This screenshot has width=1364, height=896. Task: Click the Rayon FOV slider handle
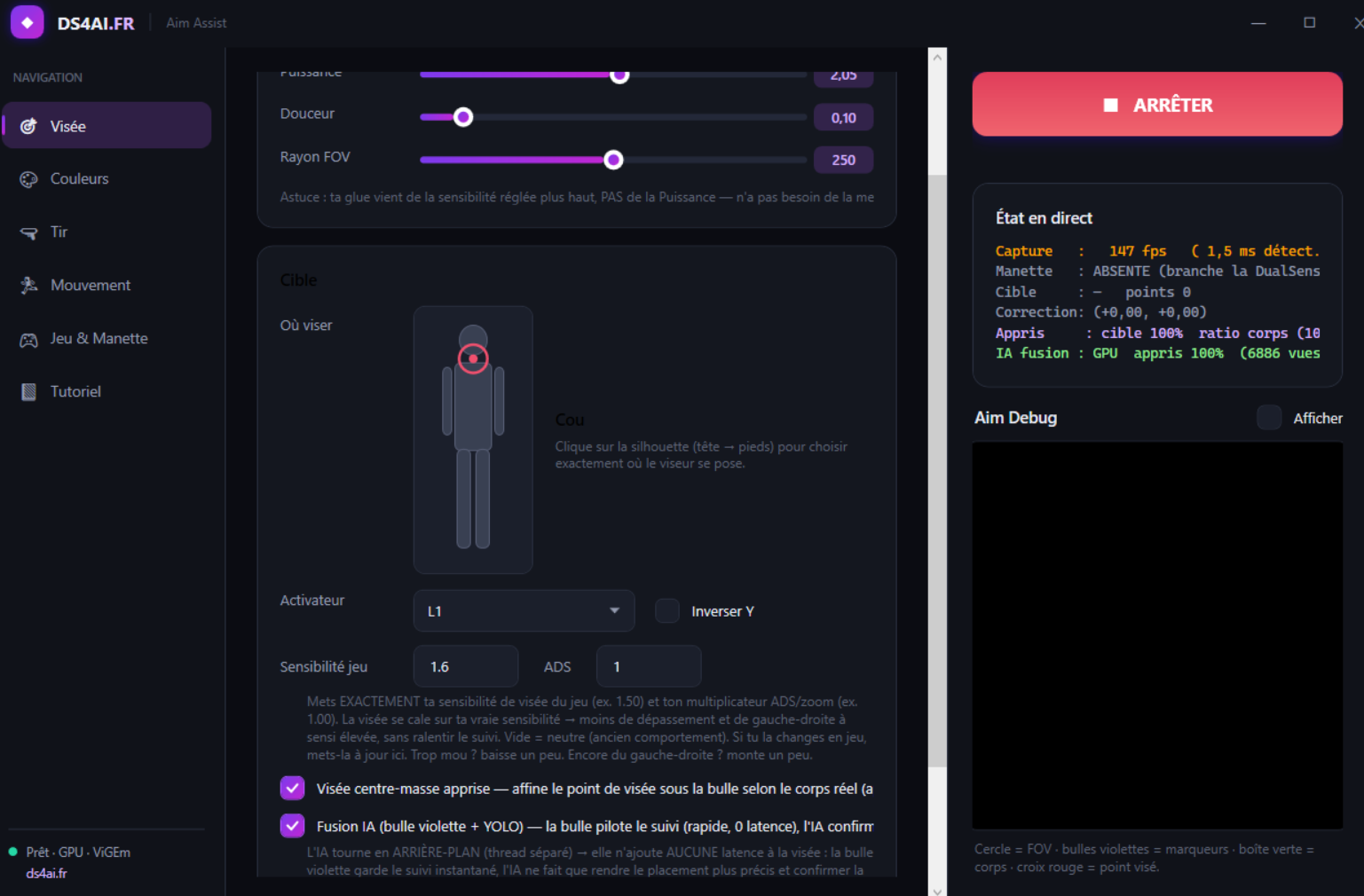click(613, 160)
